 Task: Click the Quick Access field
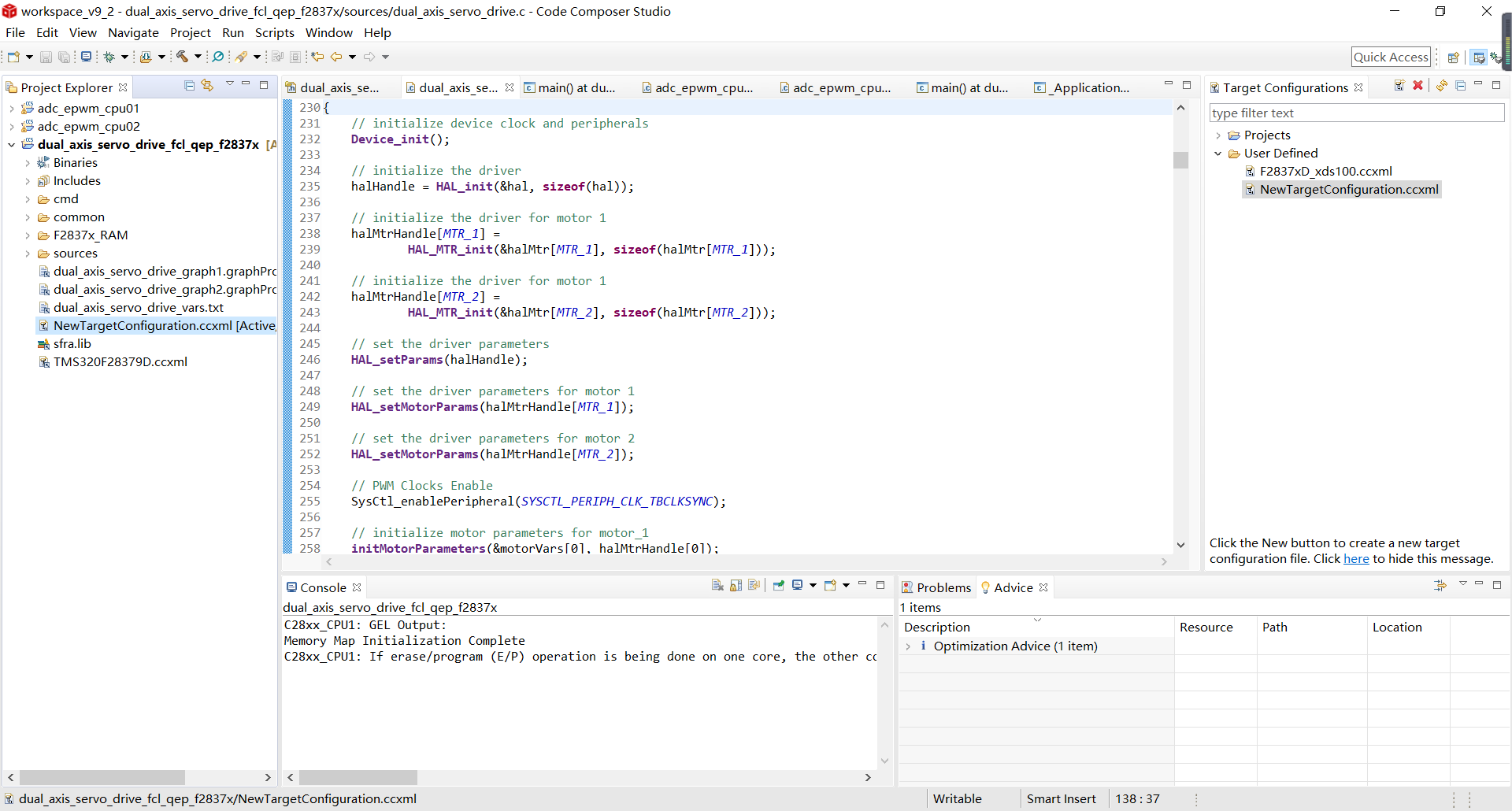pos(1391,57)
